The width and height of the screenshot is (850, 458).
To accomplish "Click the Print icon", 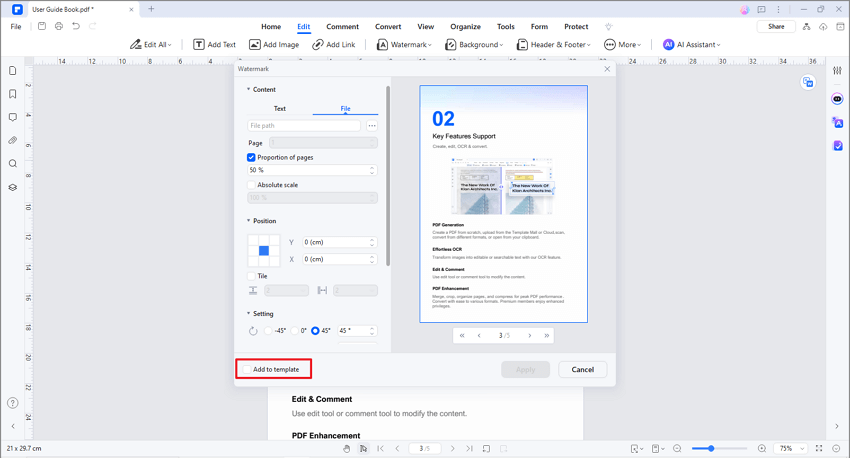I will 59,26.
